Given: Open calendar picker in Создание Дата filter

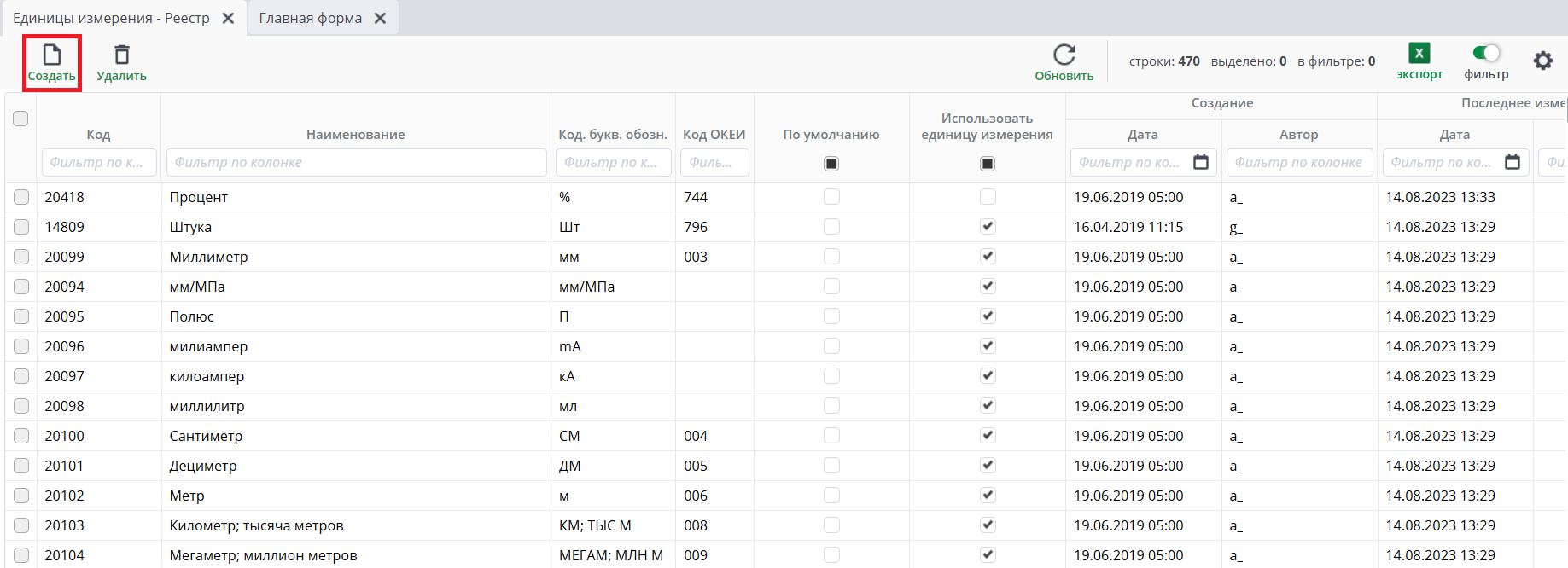Looking at the screenshot, I should point(1201,162).
